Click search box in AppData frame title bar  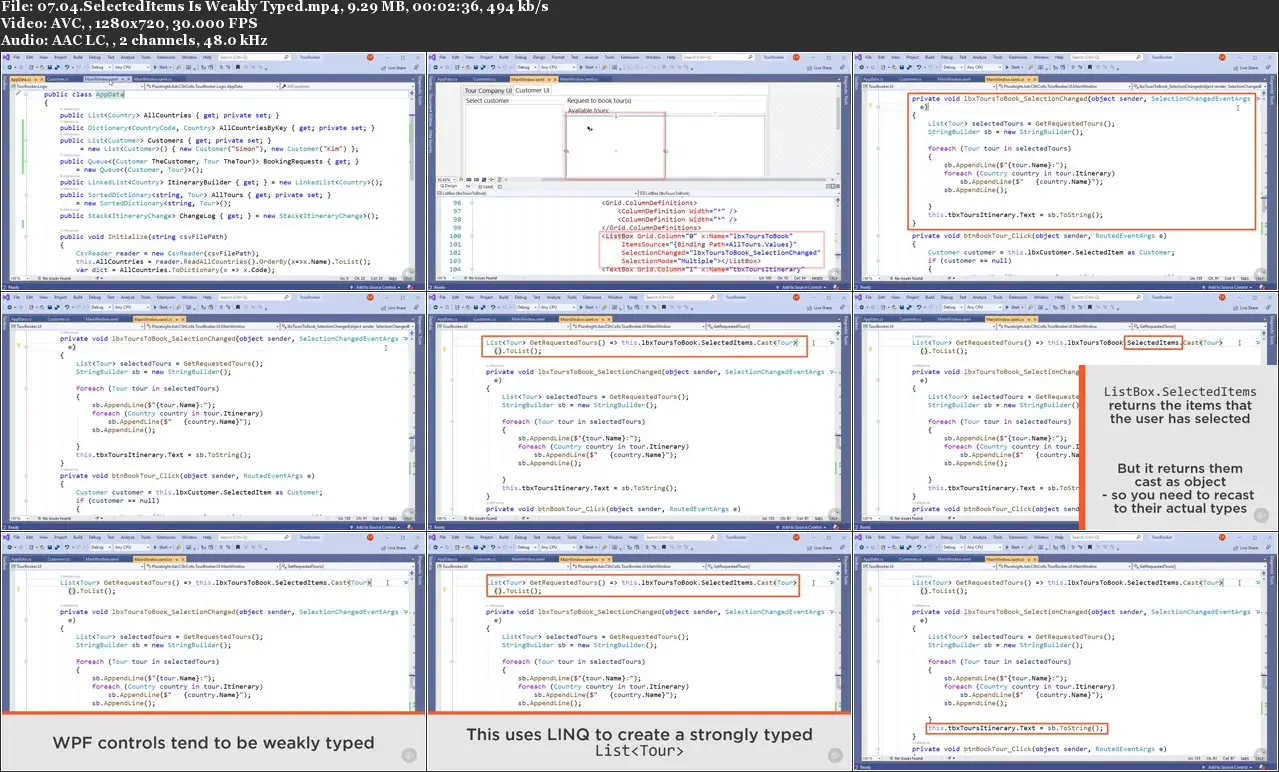click(253, 57)
